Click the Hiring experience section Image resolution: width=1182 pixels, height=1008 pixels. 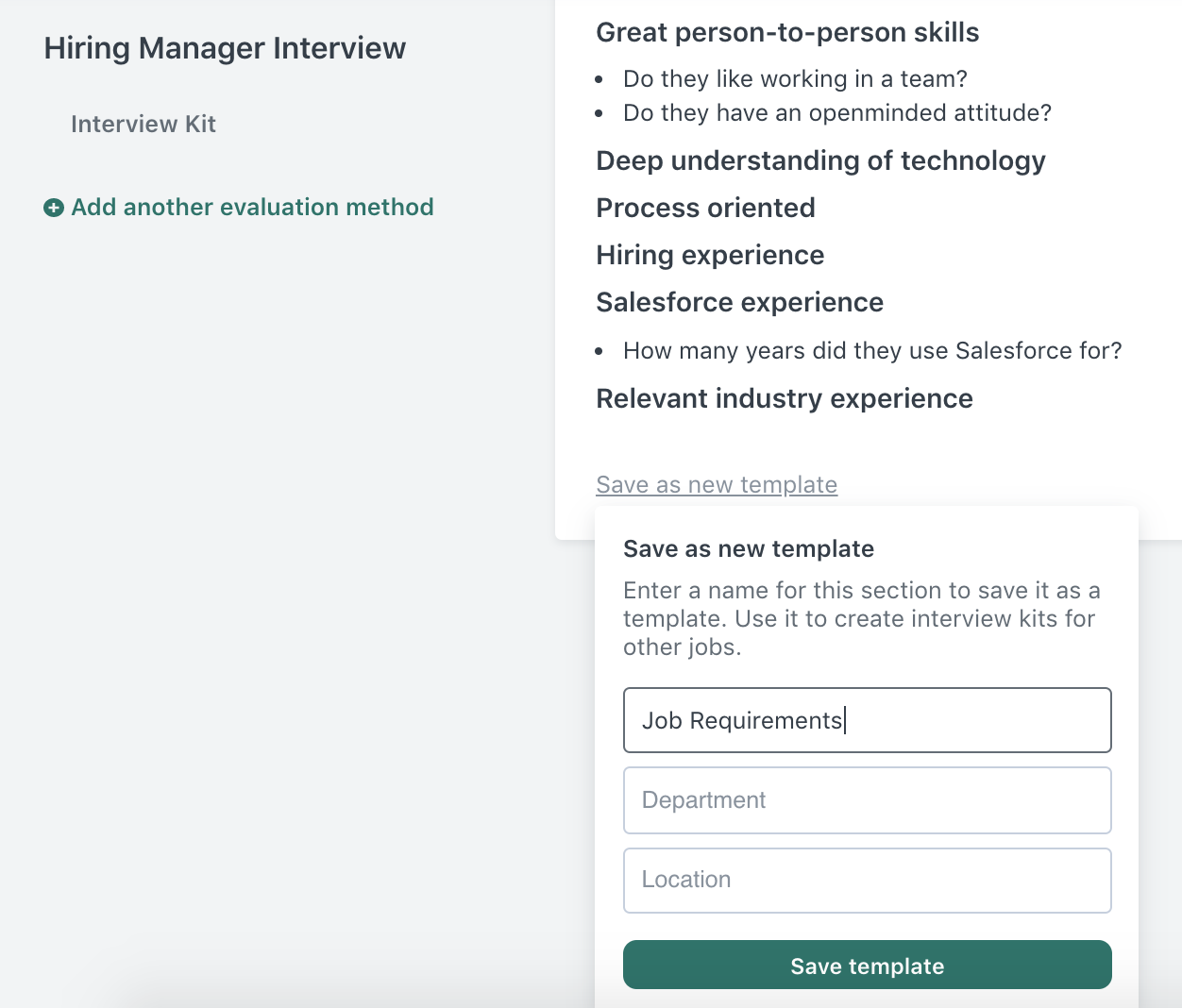[710, 255]
